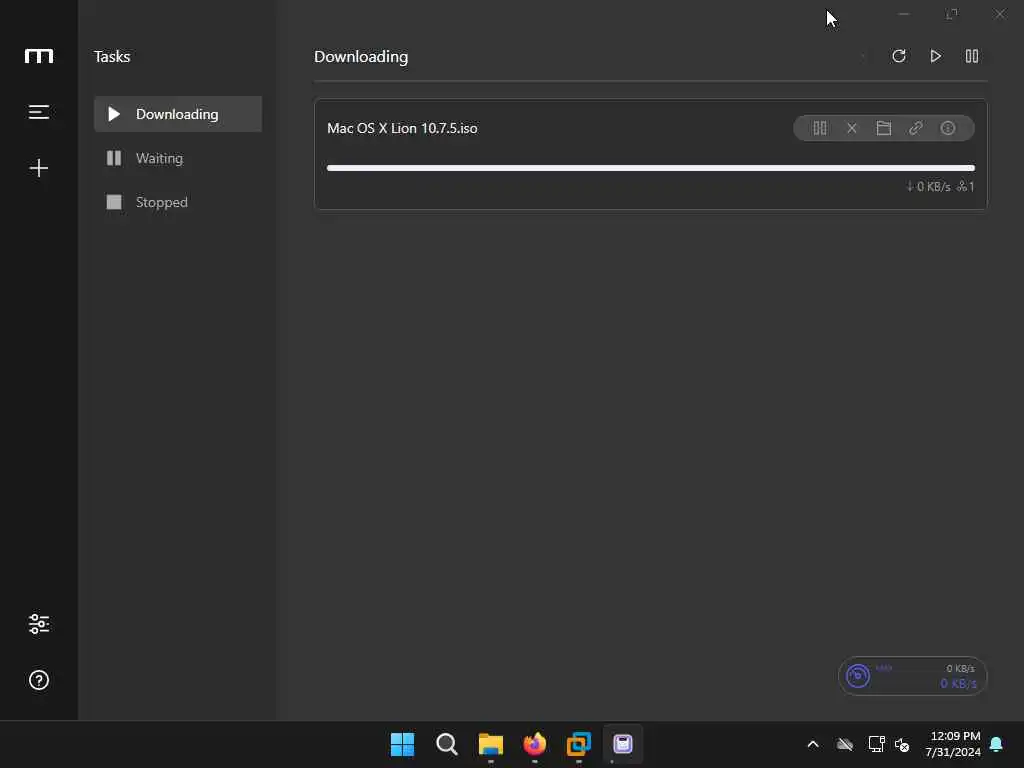Maximize the Motrix window

[x=952, y=14]
